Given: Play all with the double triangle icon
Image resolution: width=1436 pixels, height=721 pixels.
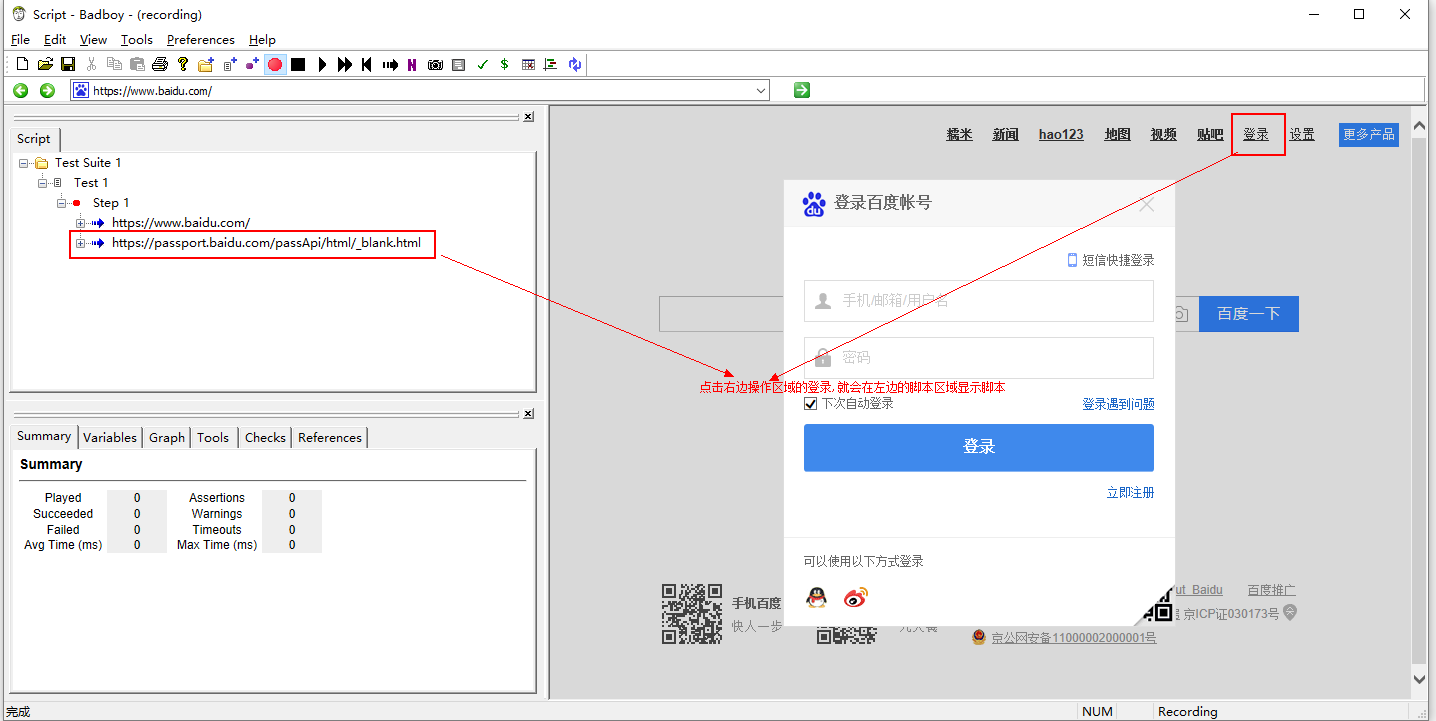Looking at the screenshot, I should [x=345, y=64].
